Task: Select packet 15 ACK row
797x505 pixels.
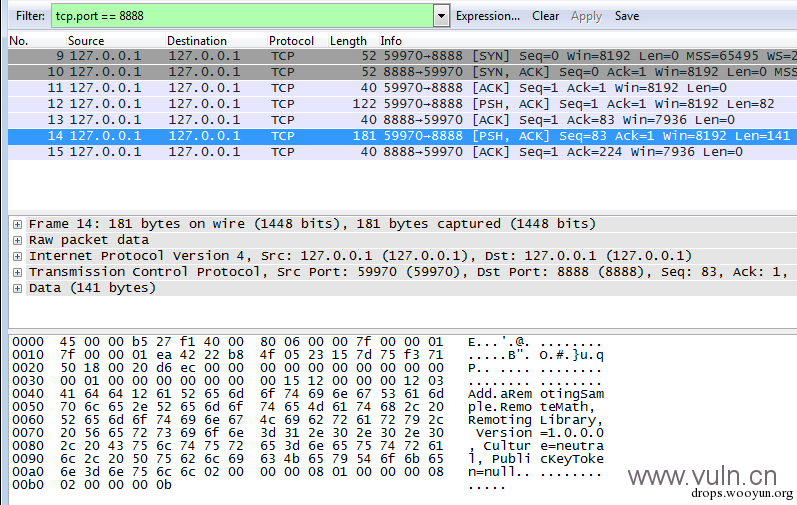Action: (403, 152)
